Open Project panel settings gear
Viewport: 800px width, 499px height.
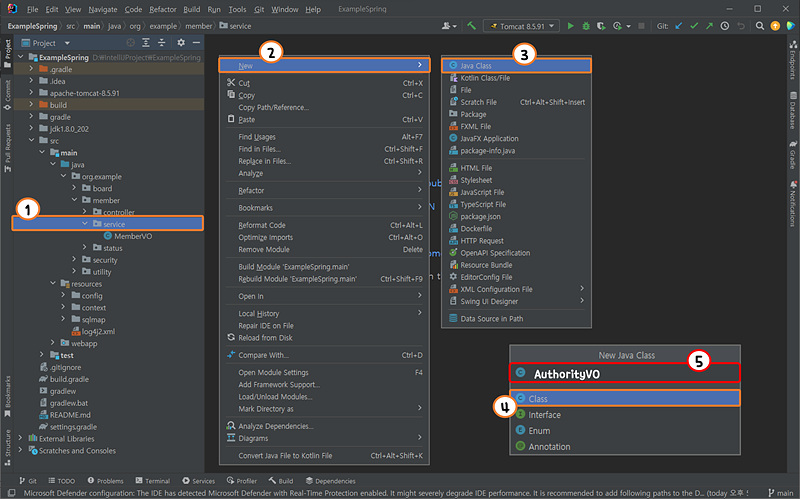[x=181, y=43]
